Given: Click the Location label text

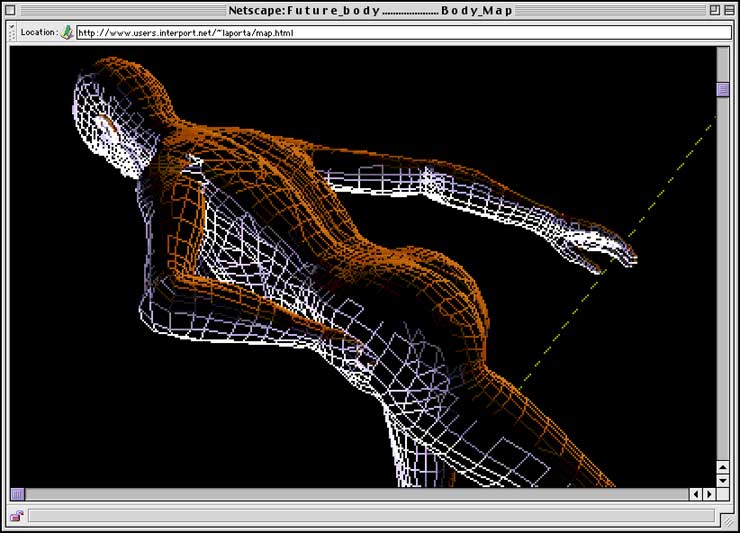Looking at the screenshot, I should point(38,32).
